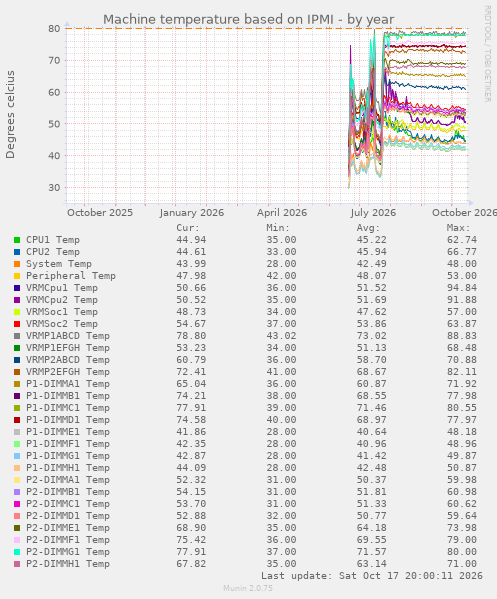Click CPU1 Temp average value 45.22
The height and width of the screenshot is (599, 497).
[x=372, y=240]
